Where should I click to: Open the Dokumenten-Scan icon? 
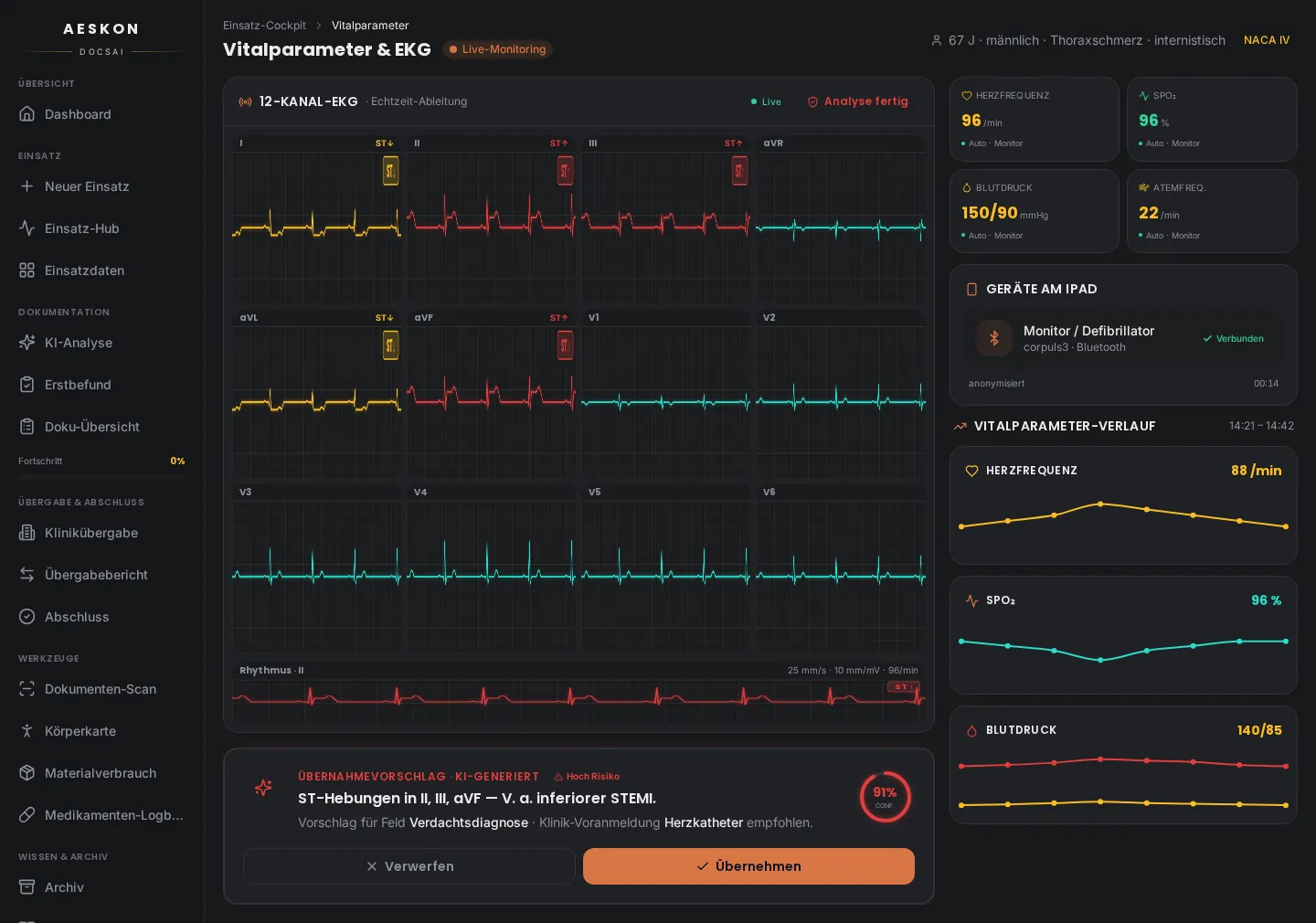27,689
